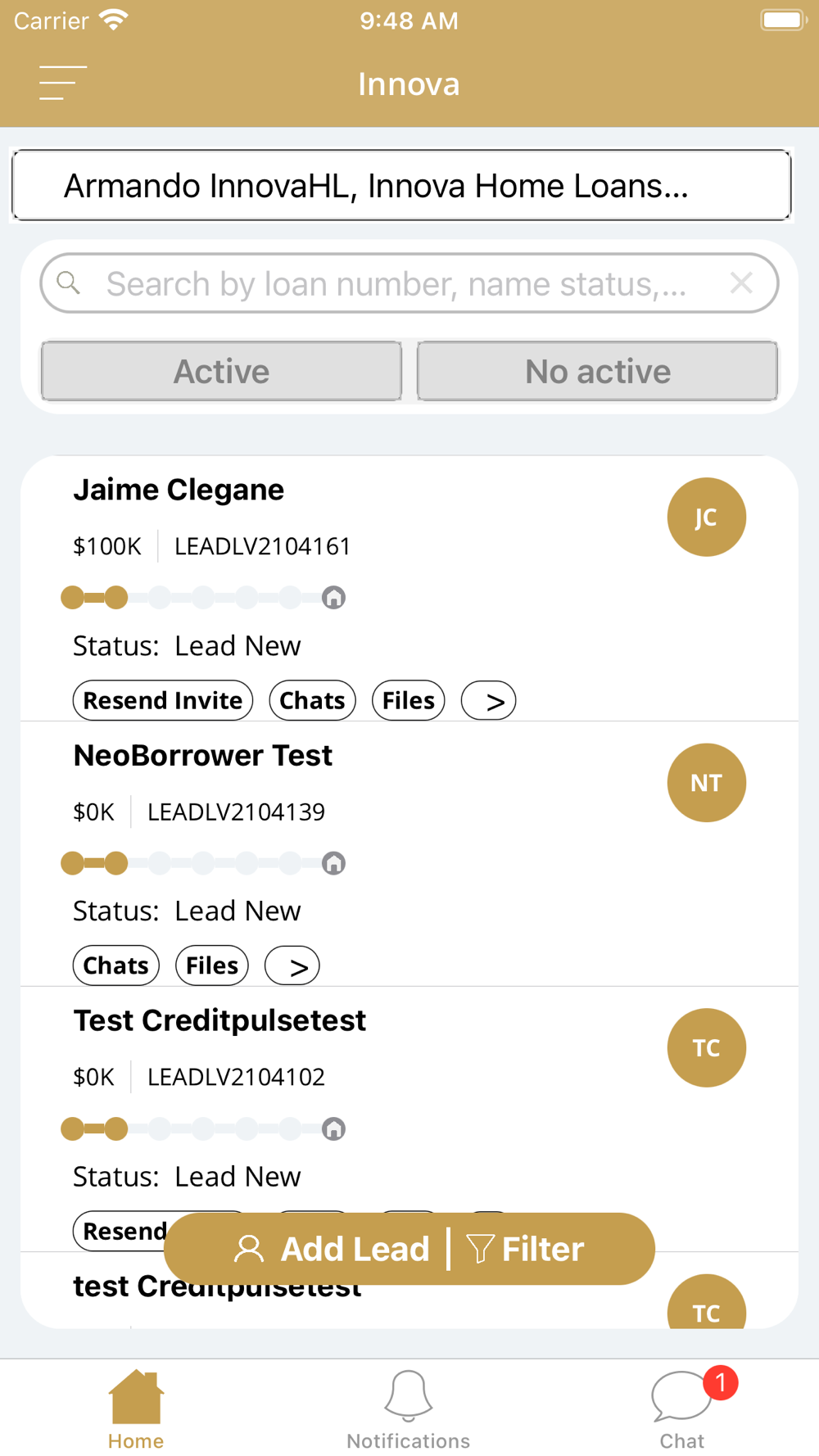Expand more actions arrow for NeoBorrower Test
819x1456 pixels.
[292, 966]
